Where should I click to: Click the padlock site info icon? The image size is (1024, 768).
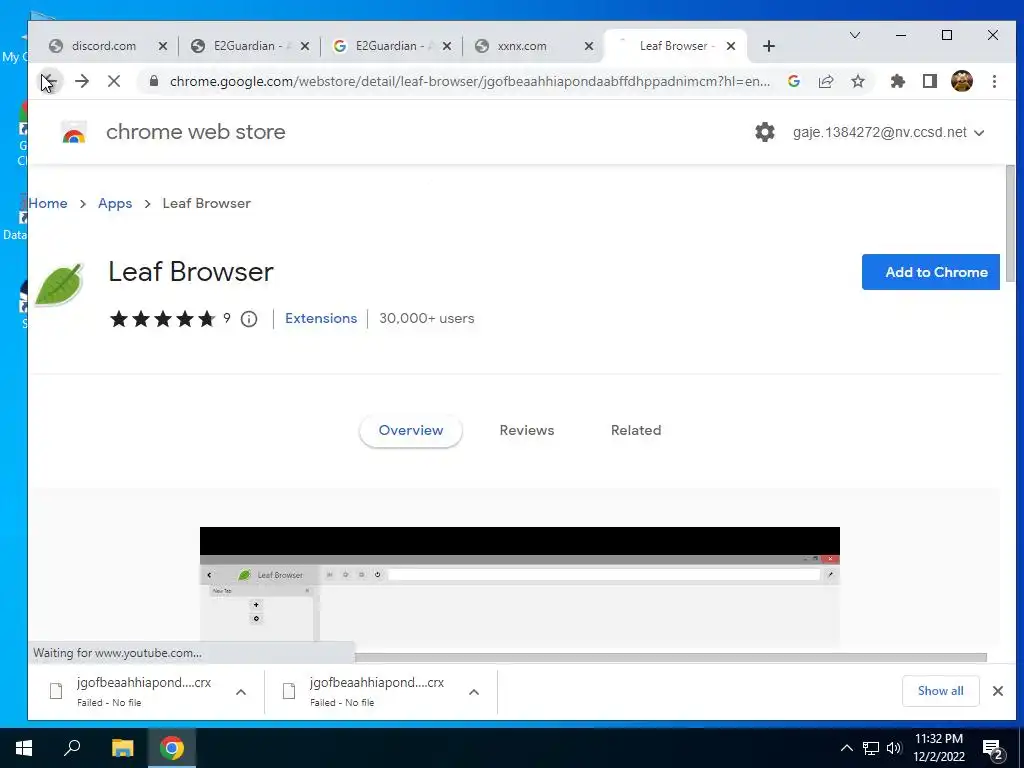[x=154, y=82]
